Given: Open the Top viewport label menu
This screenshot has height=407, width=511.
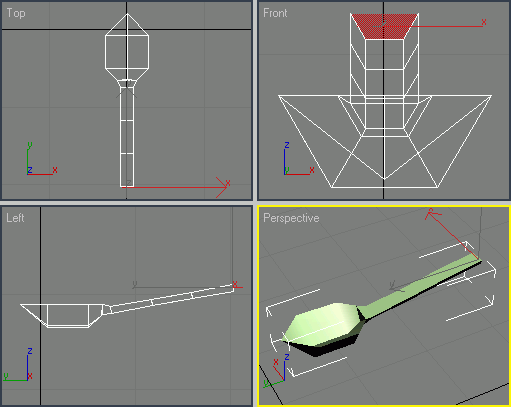Looking at the screenshot, I should click(x=16, y=13).
